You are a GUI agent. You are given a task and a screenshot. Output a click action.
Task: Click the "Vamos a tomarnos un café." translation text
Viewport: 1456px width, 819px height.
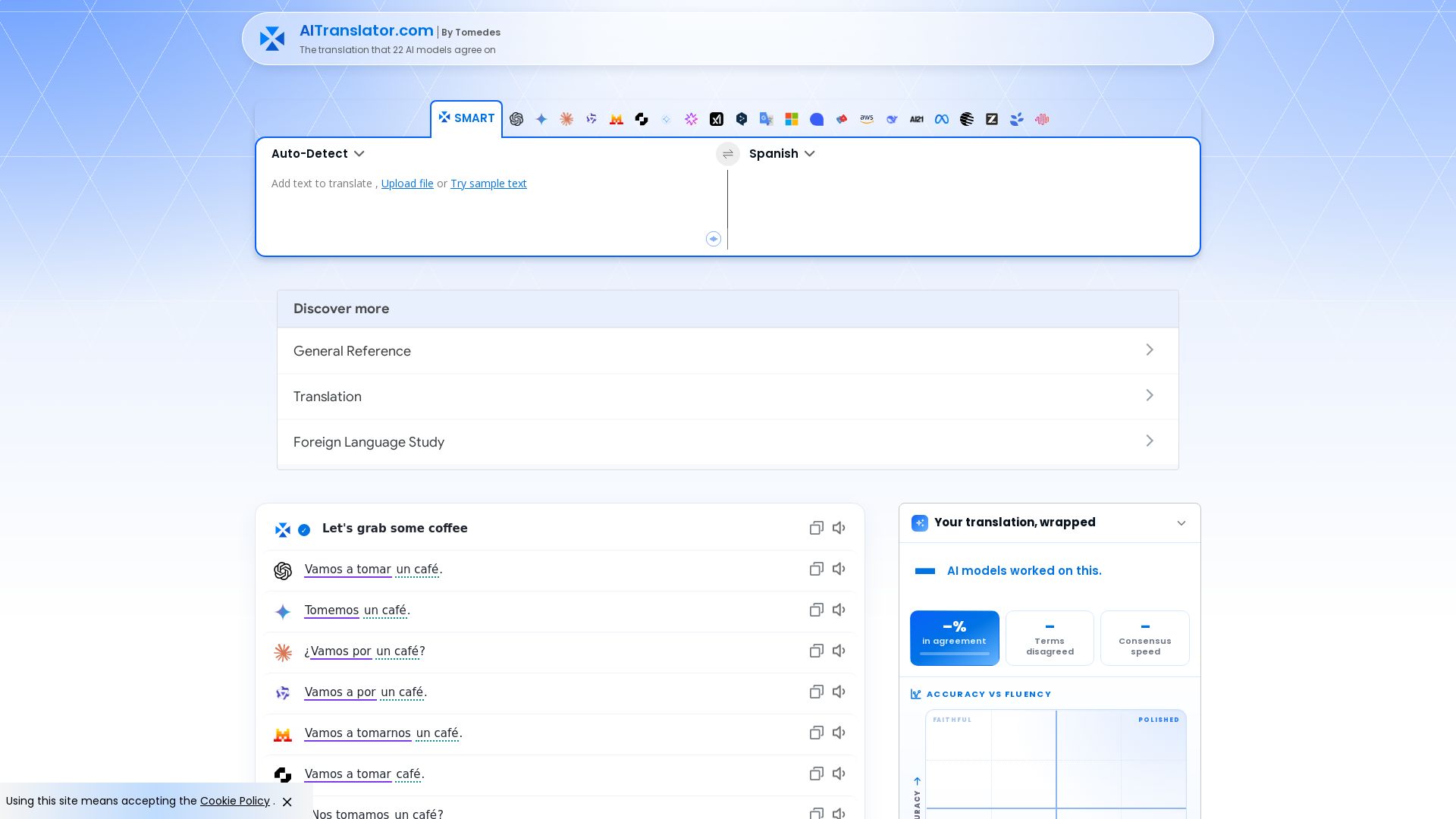[x=383, y=733]
